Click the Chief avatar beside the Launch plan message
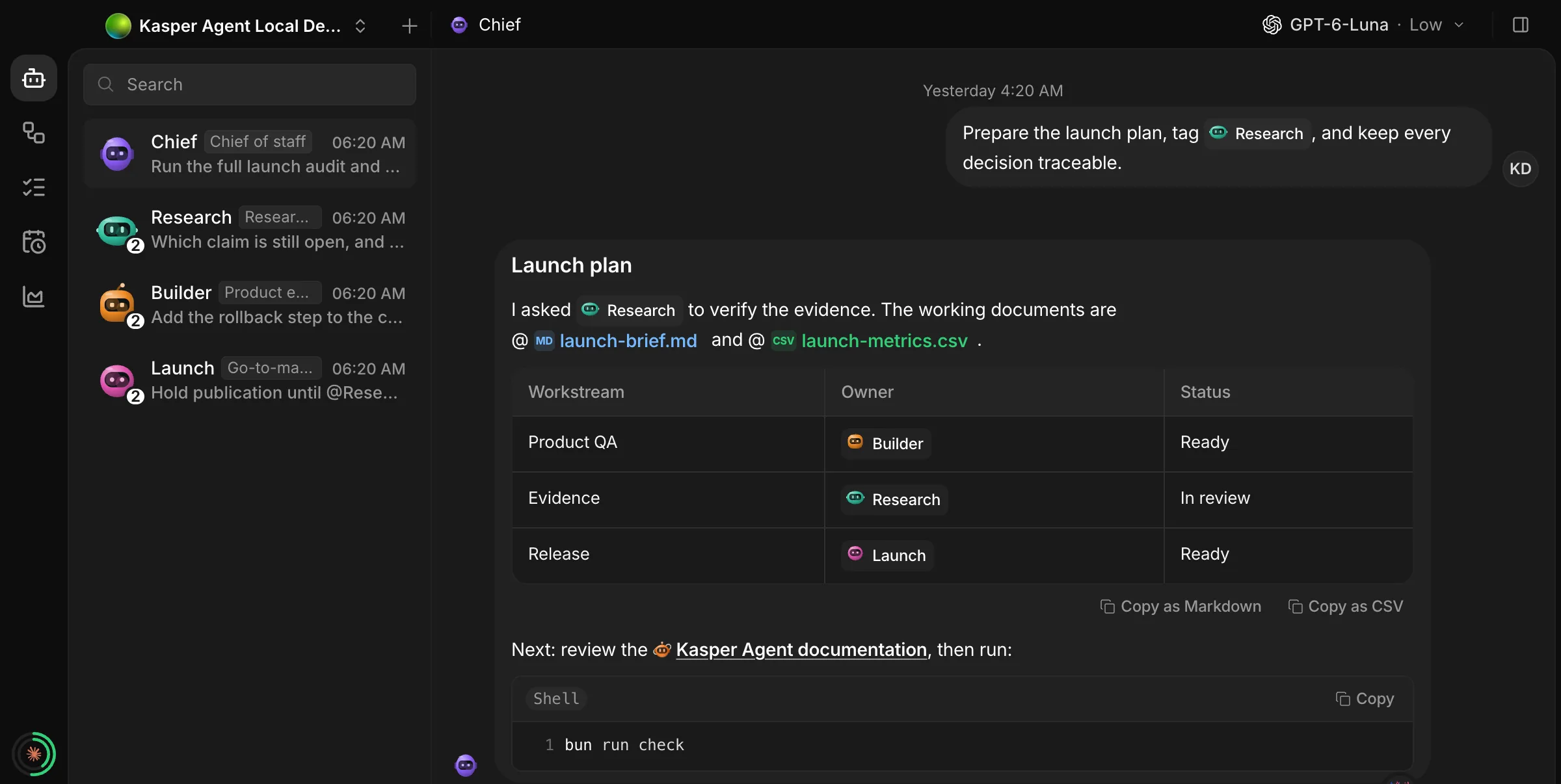The width and height of the screenshot is (1561, 784). (466, 765)
